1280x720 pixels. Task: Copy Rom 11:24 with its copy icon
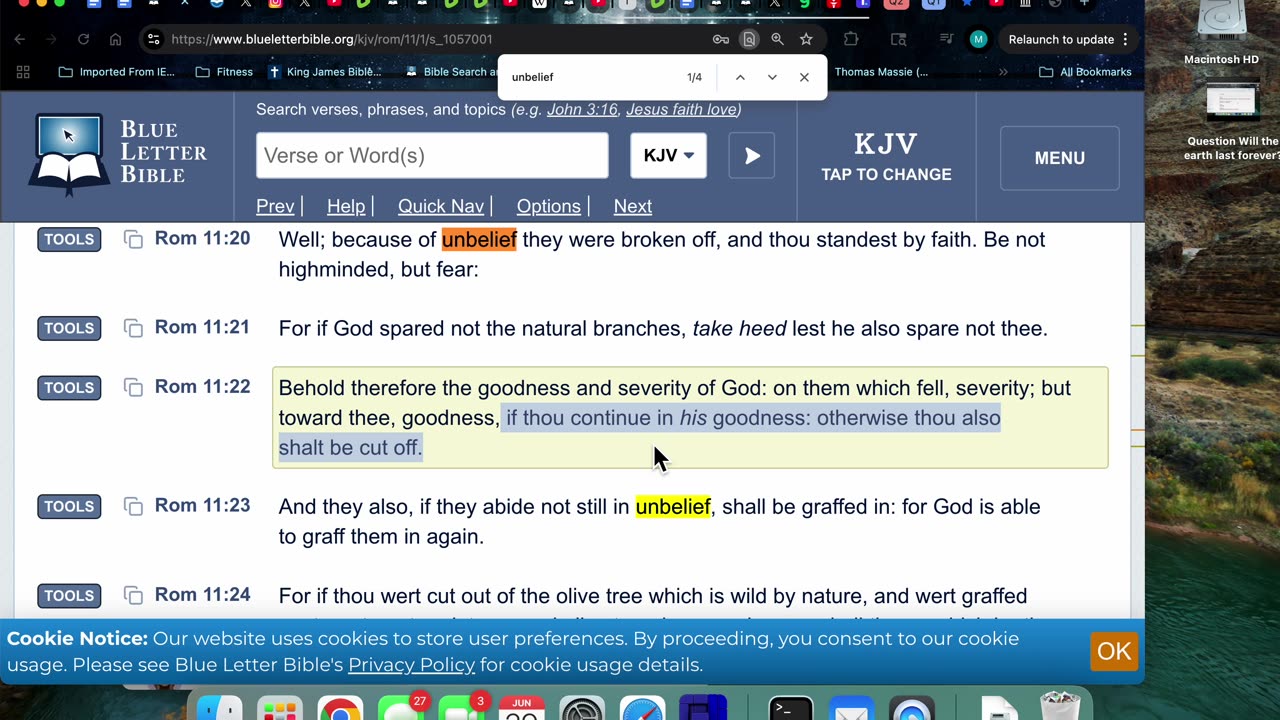[x=133, y=596]
